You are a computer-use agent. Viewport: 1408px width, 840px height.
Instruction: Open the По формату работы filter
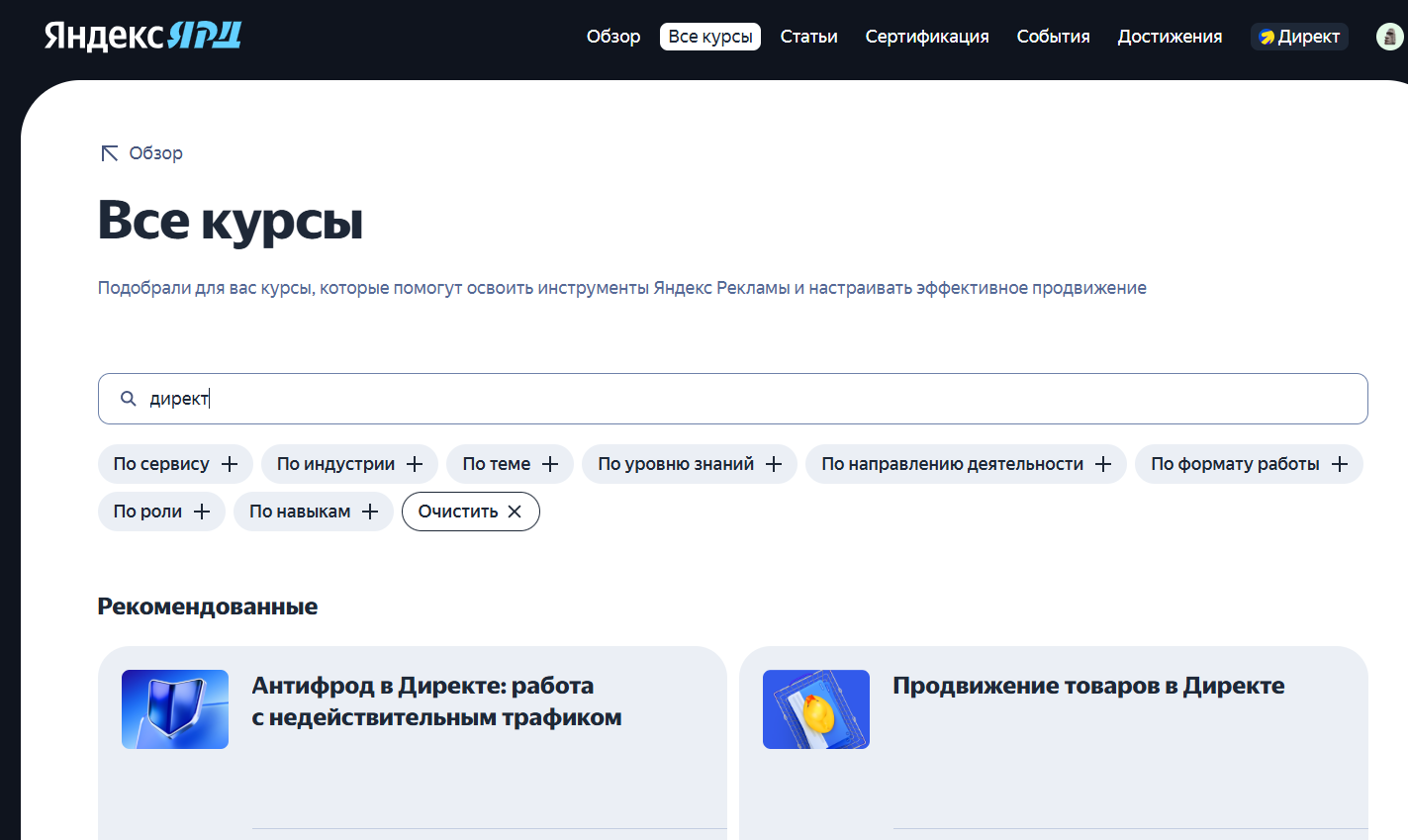(1249, 464)
